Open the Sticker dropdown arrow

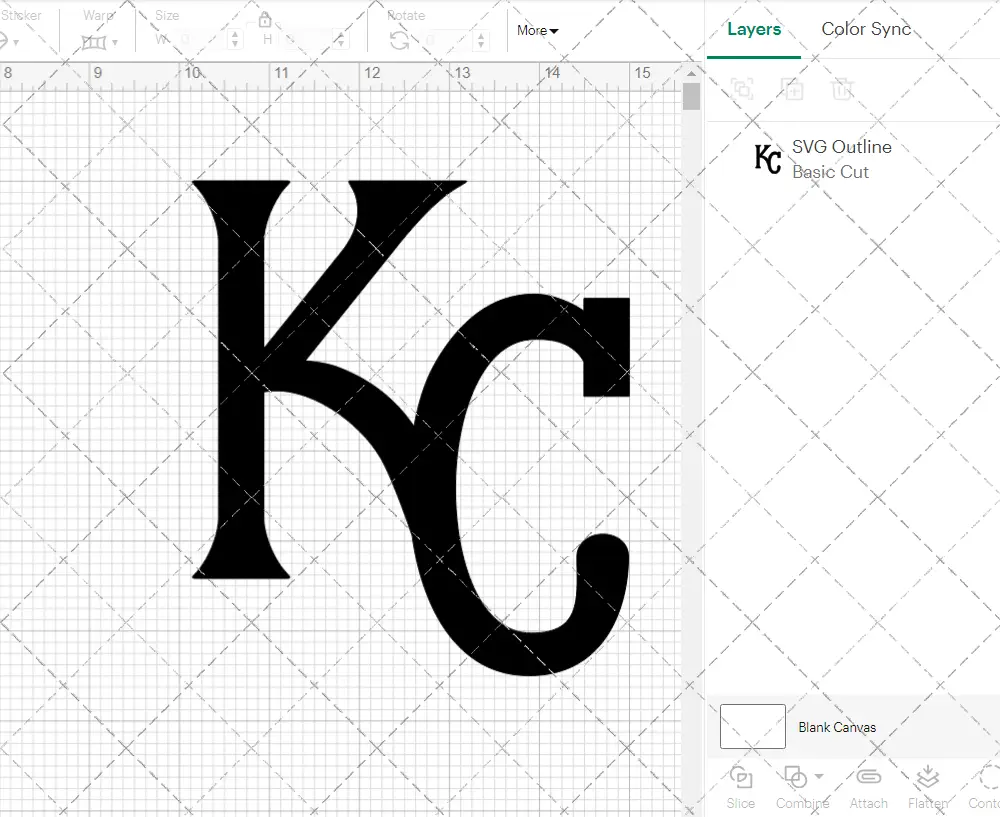16,42
